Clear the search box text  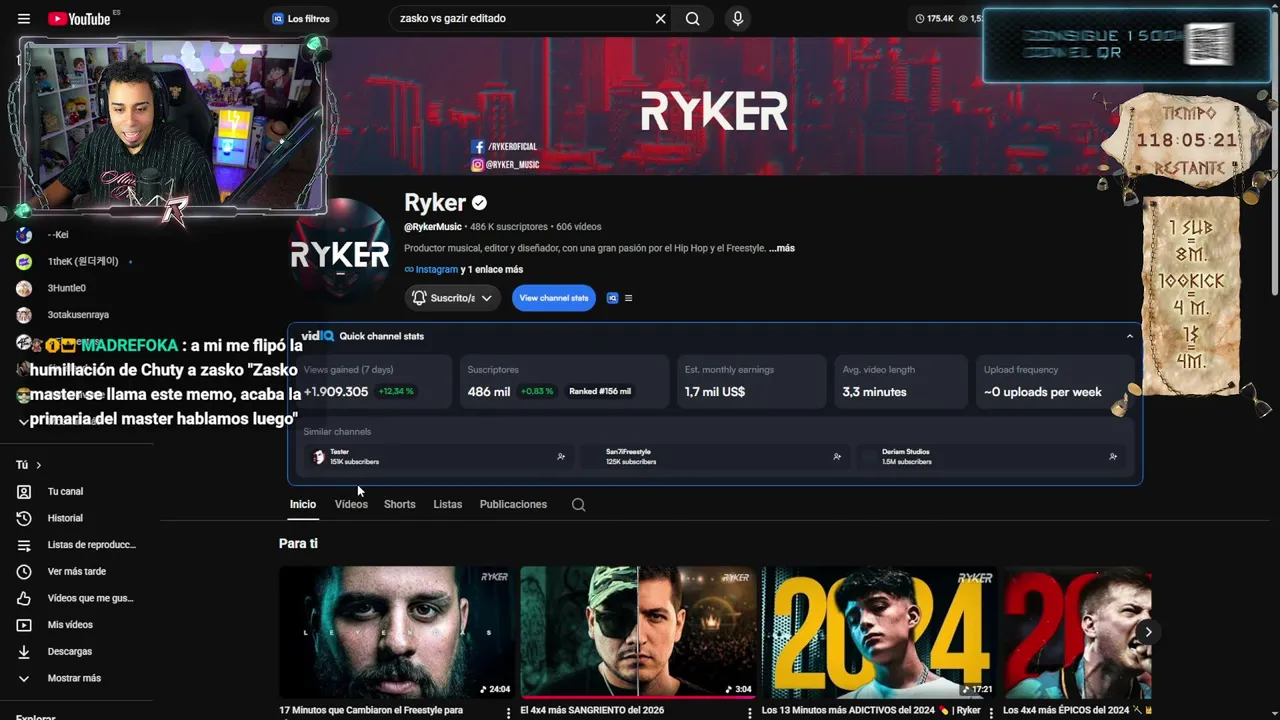[660, 19]
